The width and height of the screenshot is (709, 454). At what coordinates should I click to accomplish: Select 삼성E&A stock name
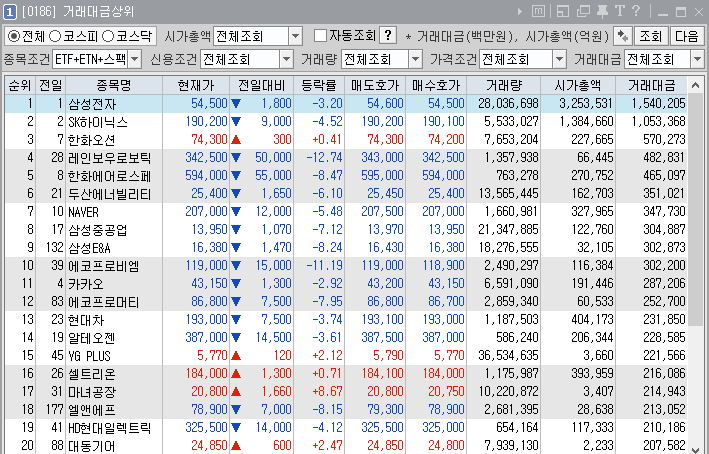89,248
